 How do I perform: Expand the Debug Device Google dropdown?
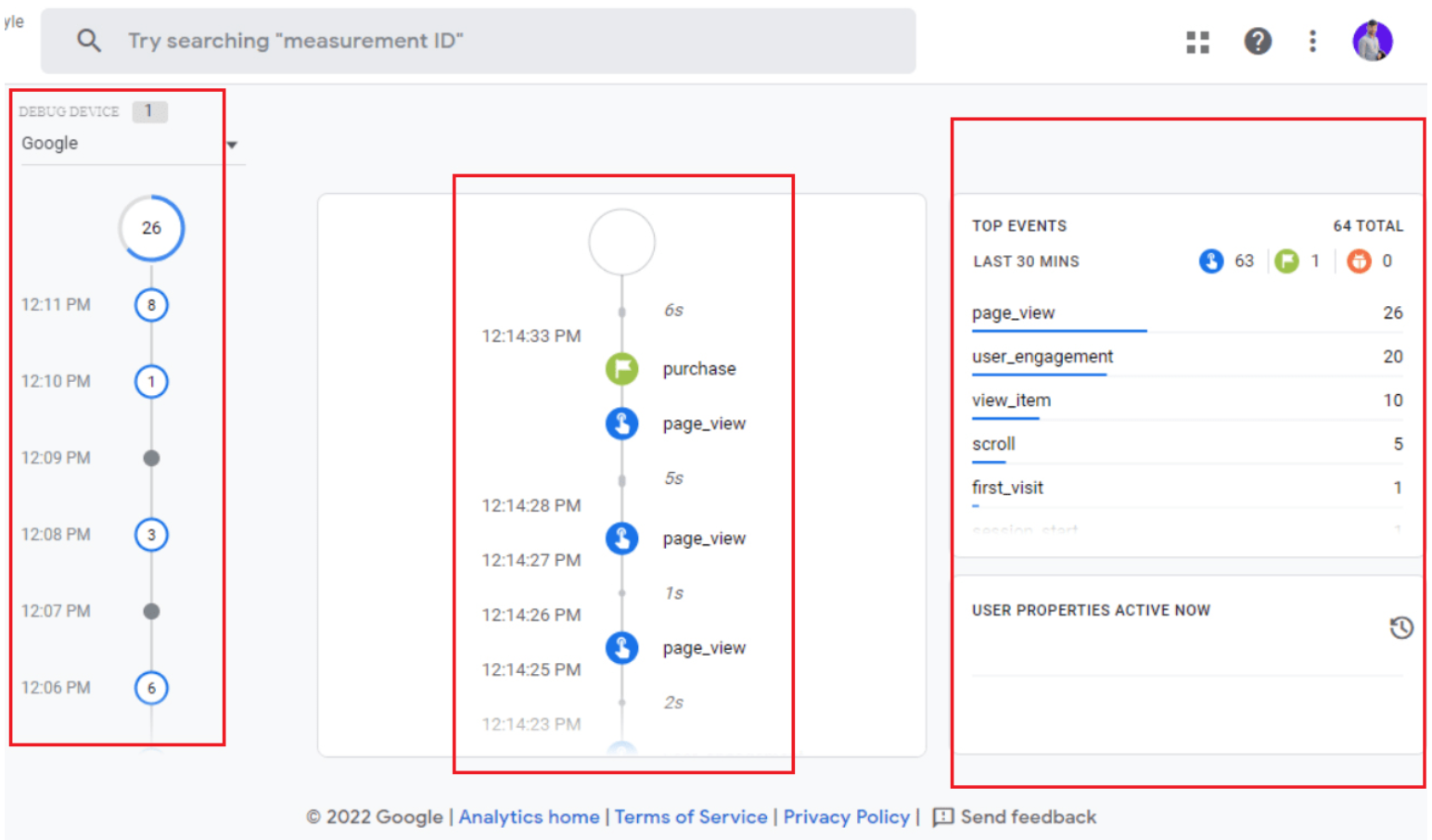pyautogui.click(x=232, y=145)
